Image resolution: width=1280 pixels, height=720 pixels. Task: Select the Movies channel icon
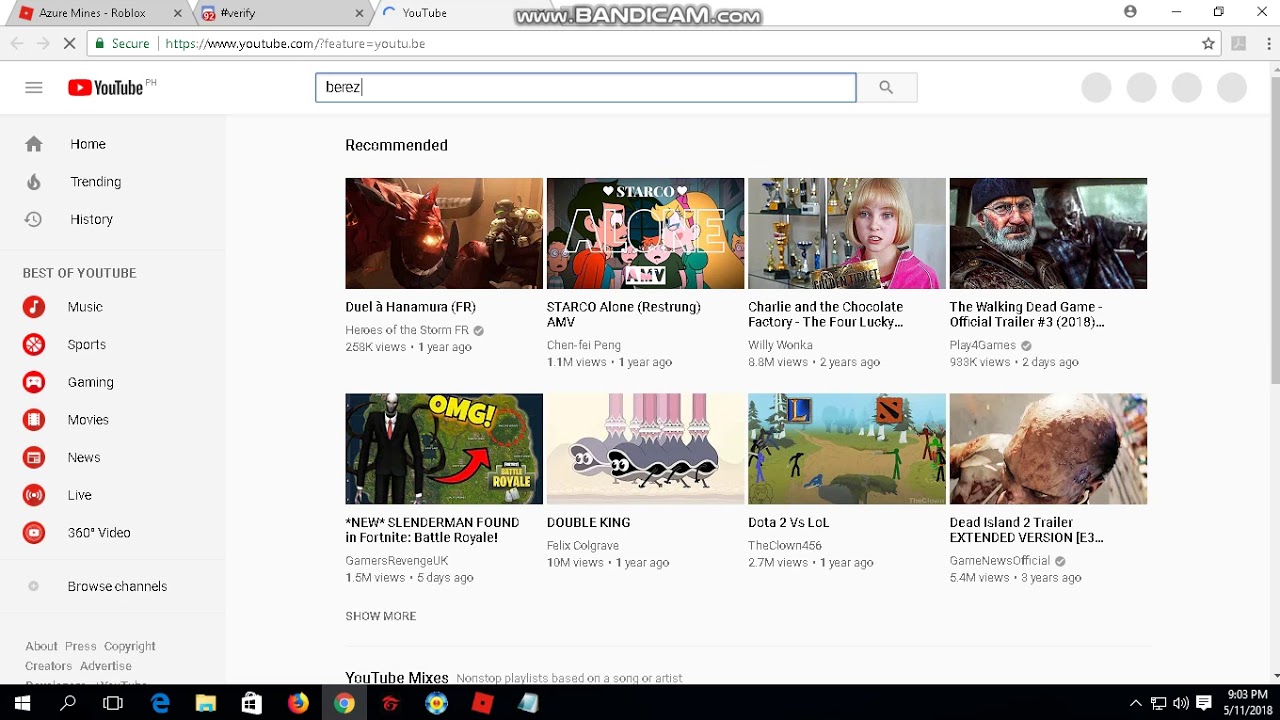point(34,420)
